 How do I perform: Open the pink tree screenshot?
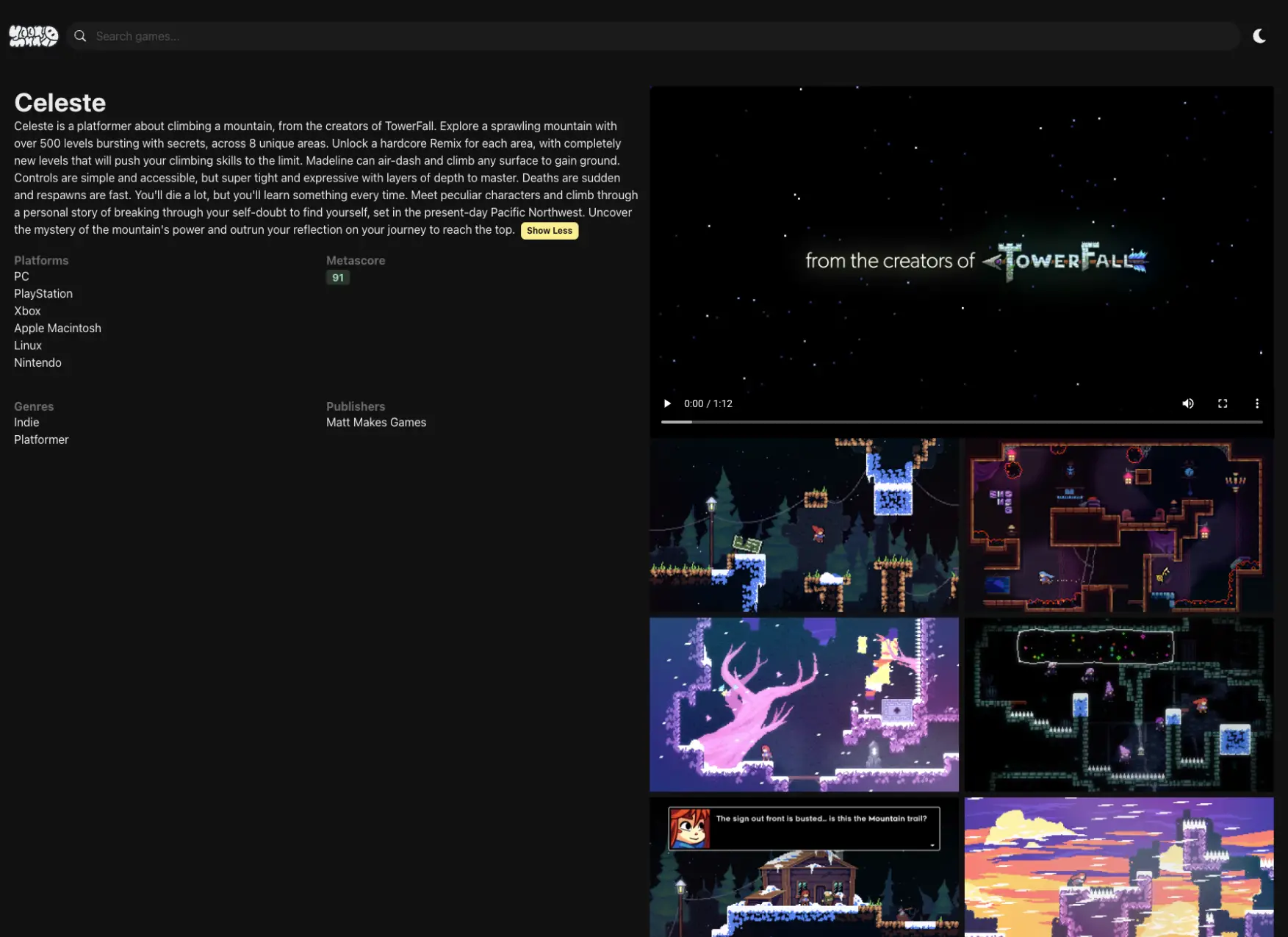tap(804, 704)
